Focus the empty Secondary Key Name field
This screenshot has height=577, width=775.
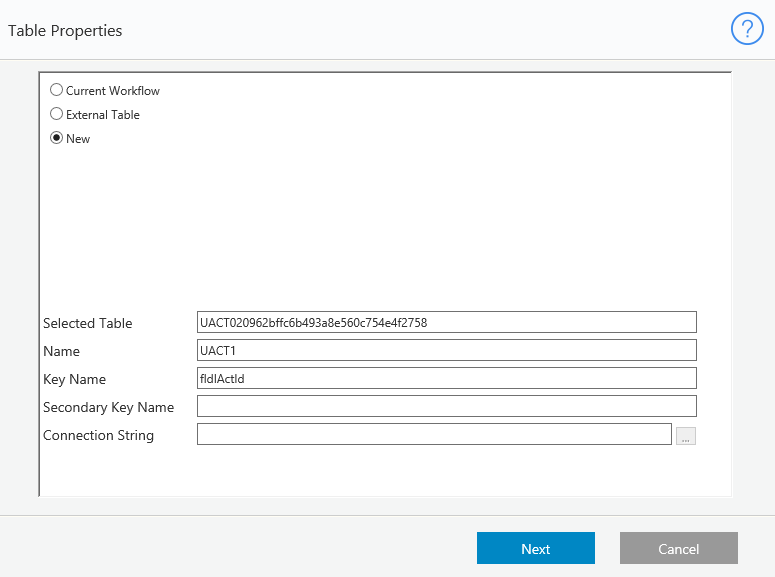[x=446, y=406]
